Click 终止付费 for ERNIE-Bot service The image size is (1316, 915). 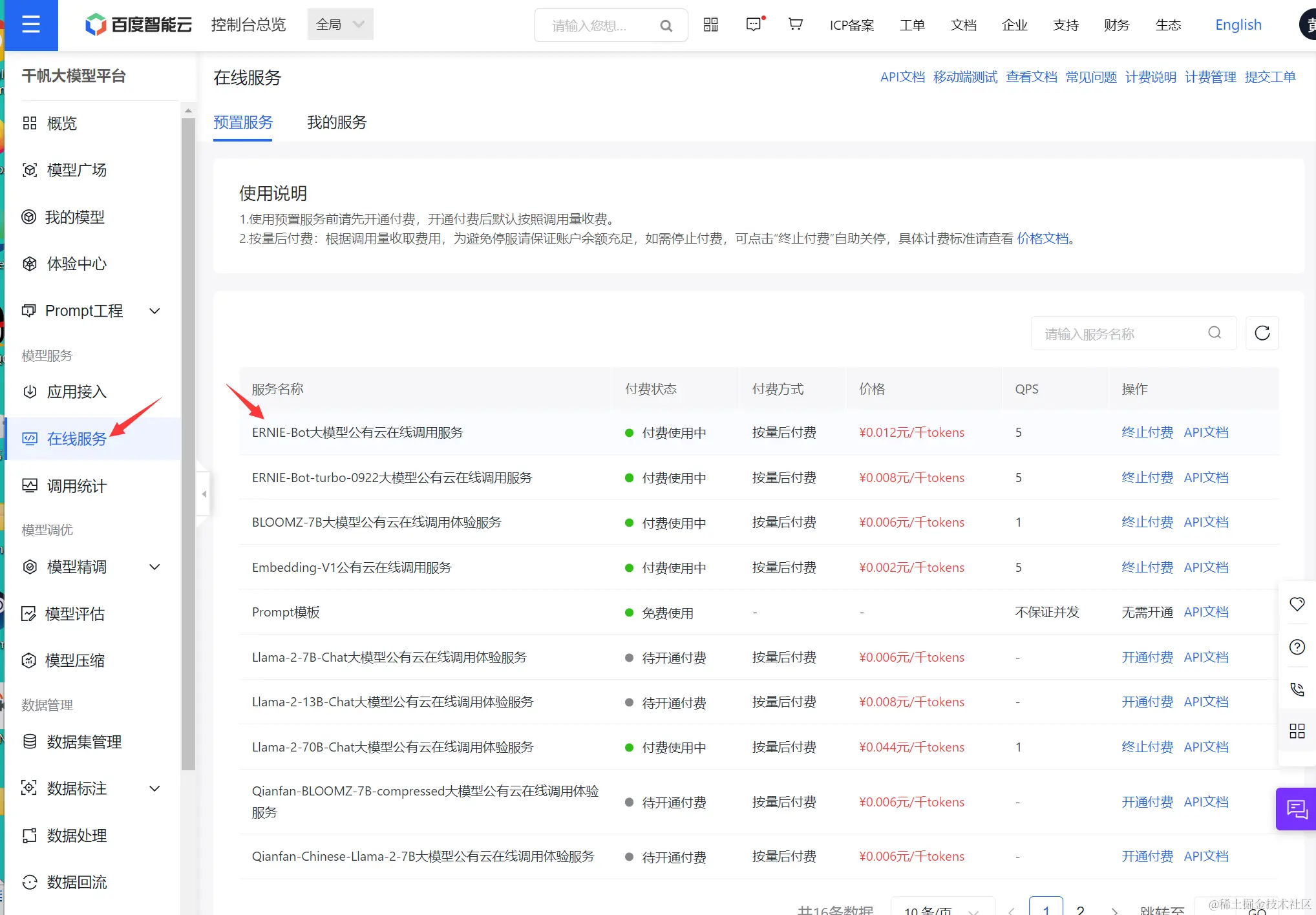tap(1146, 432)
